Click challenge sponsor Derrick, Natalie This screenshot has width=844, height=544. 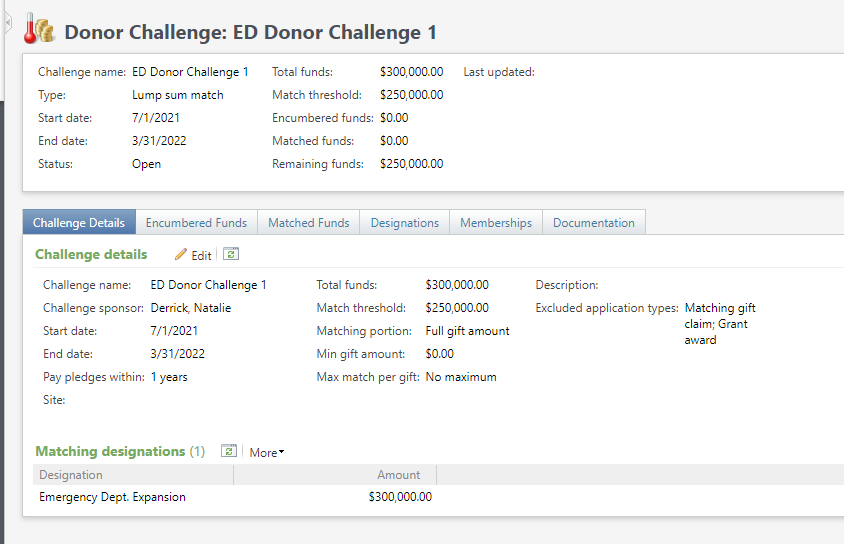[190, 308]
